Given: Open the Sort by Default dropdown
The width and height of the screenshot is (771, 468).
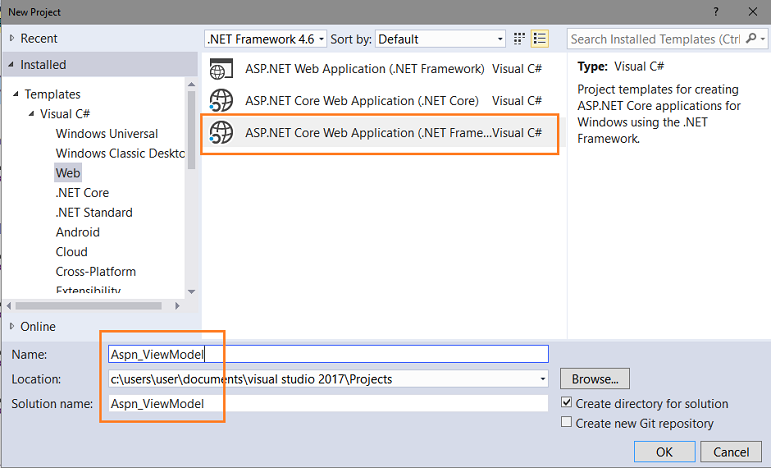Looking at the screenshot, I should coord(441,39).
